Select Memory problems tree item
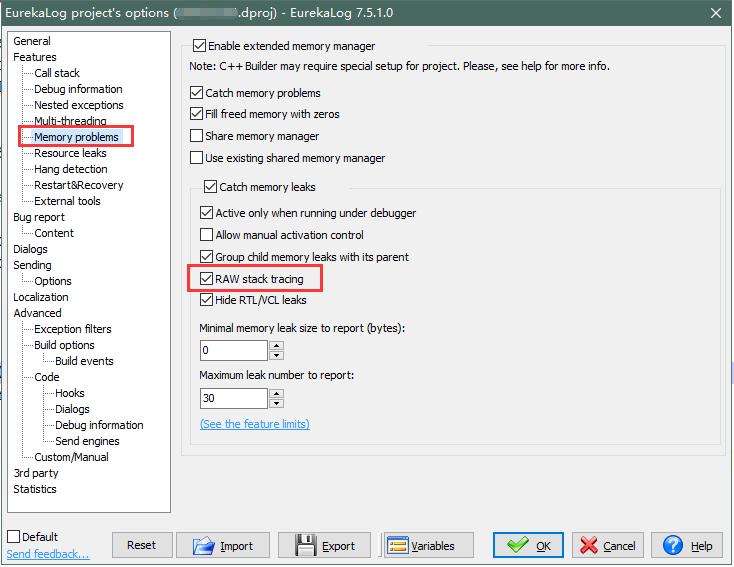The image size is (734, 567). (x=76, y=137)
